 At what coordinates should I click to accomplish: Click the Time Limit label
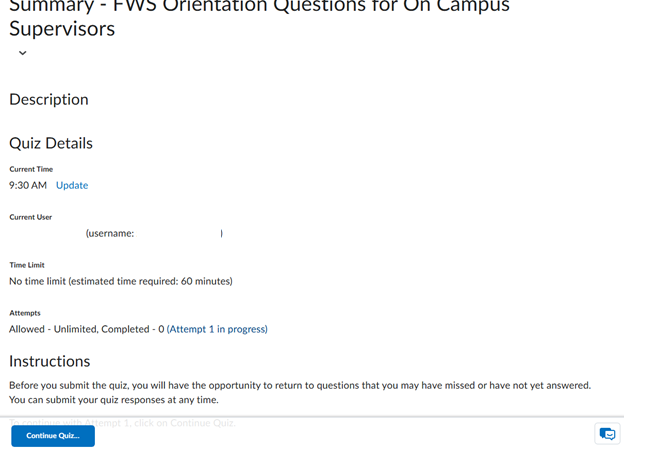tap(27, 265)
